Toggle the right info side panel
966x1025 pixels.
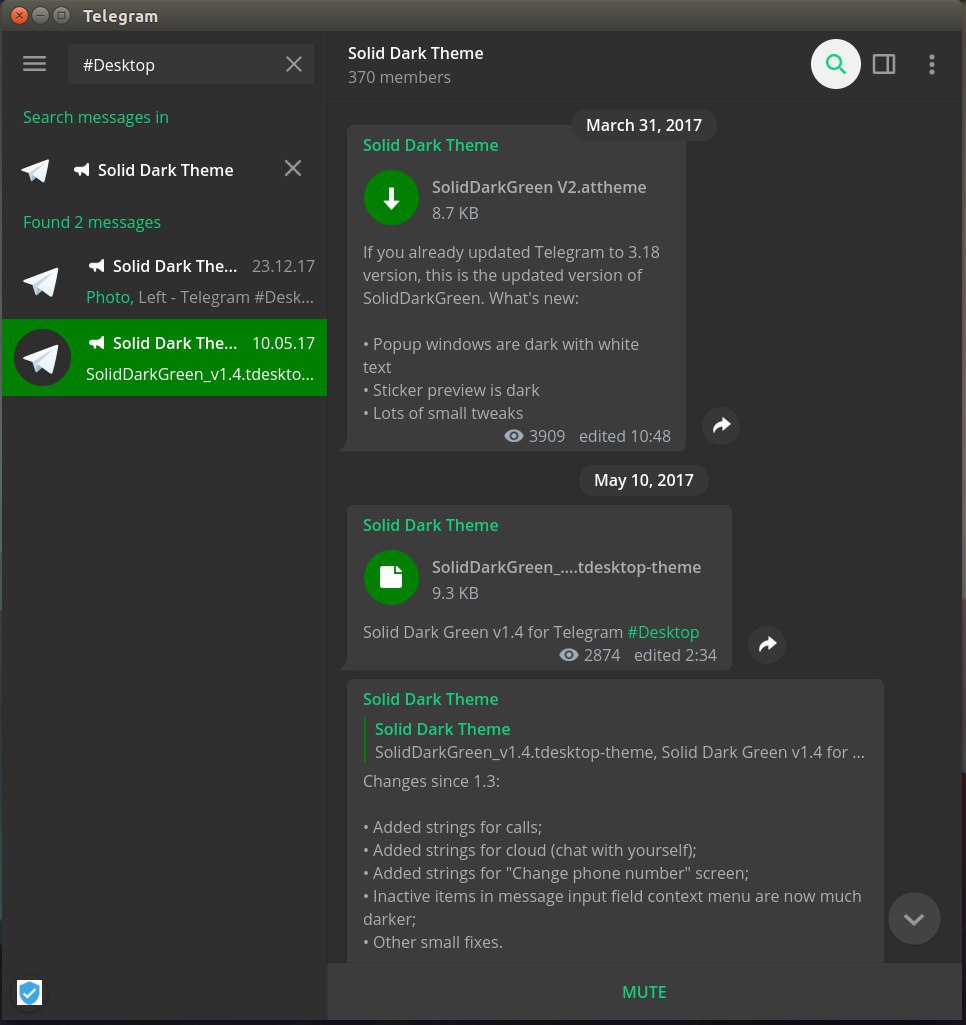(884, 64)
